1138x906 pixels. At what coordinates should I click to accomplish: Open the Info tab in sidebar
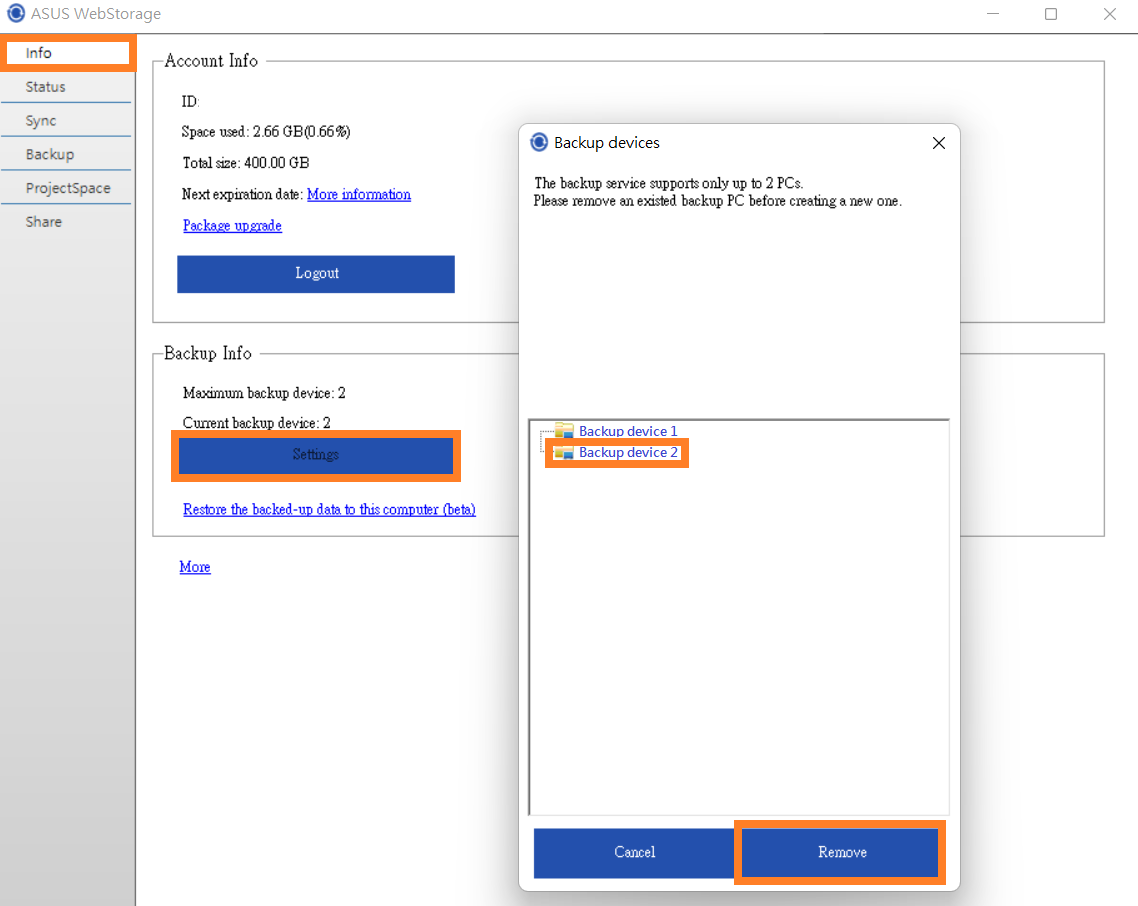(x=67, y=53)
